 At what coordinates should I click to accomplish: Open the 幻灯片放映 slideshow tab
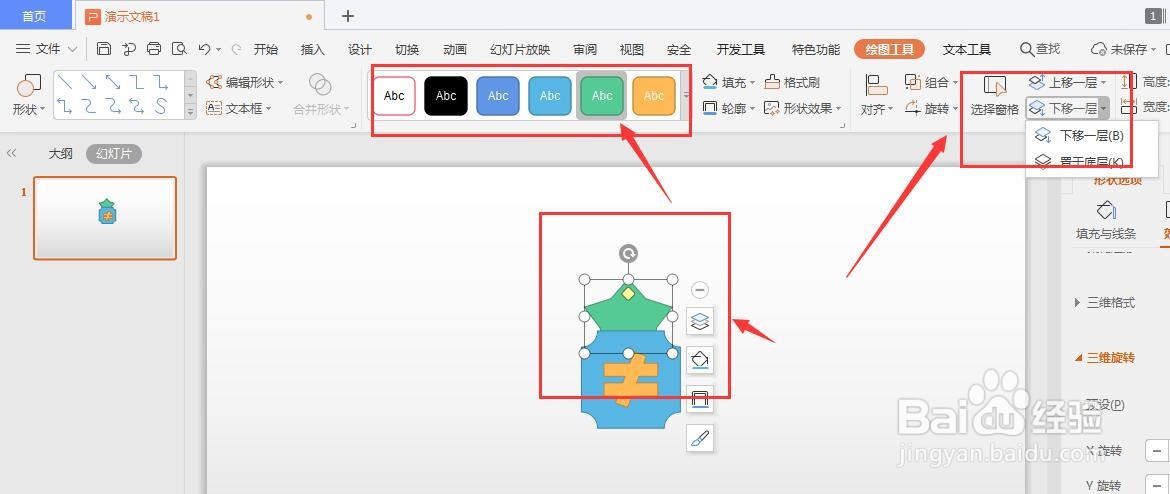coord(520,49)
